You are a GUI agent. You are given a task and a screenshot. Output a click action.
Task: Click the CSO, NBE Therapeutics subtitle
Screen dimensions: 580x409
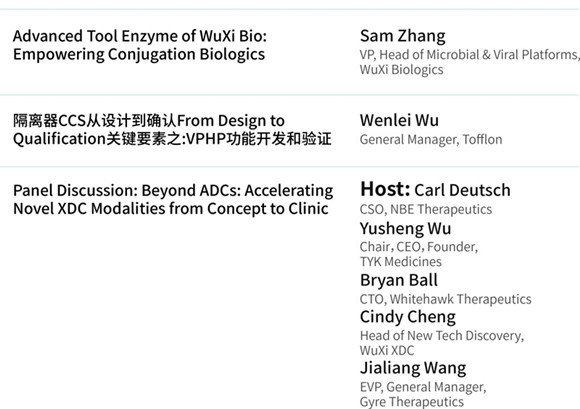click(x=426, y=209)
